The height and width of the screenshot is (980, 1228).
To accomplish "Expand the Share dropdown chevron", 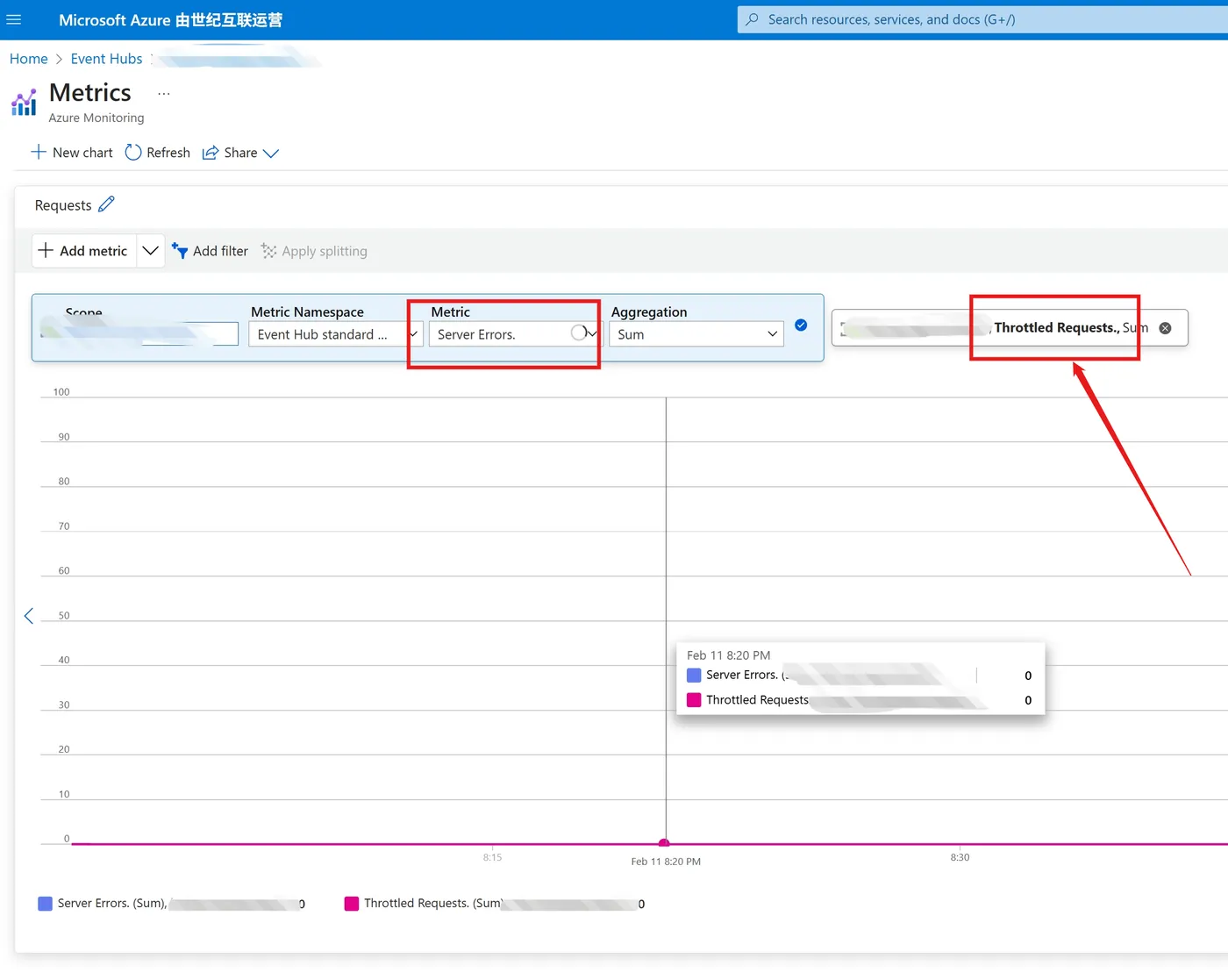I will [x=271, y=154].
